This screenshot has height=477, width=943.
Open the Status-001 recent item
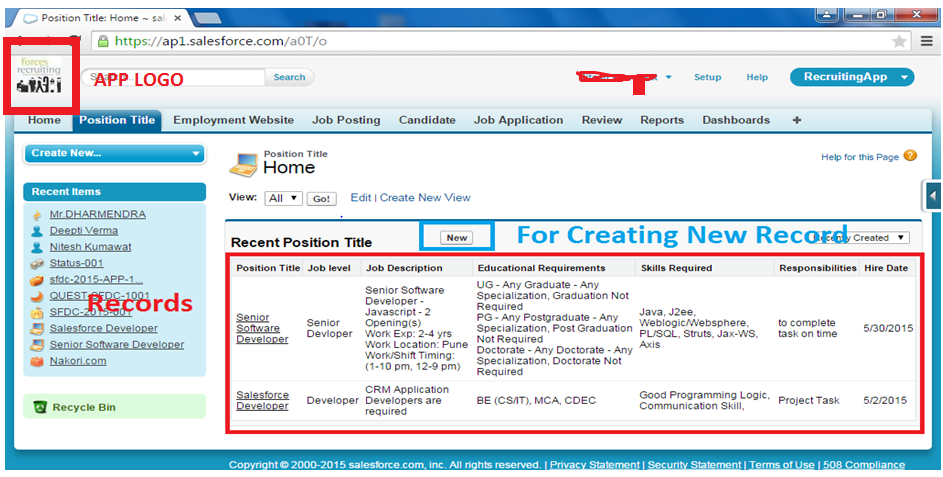pyautogui.click(x=76, y=263)
